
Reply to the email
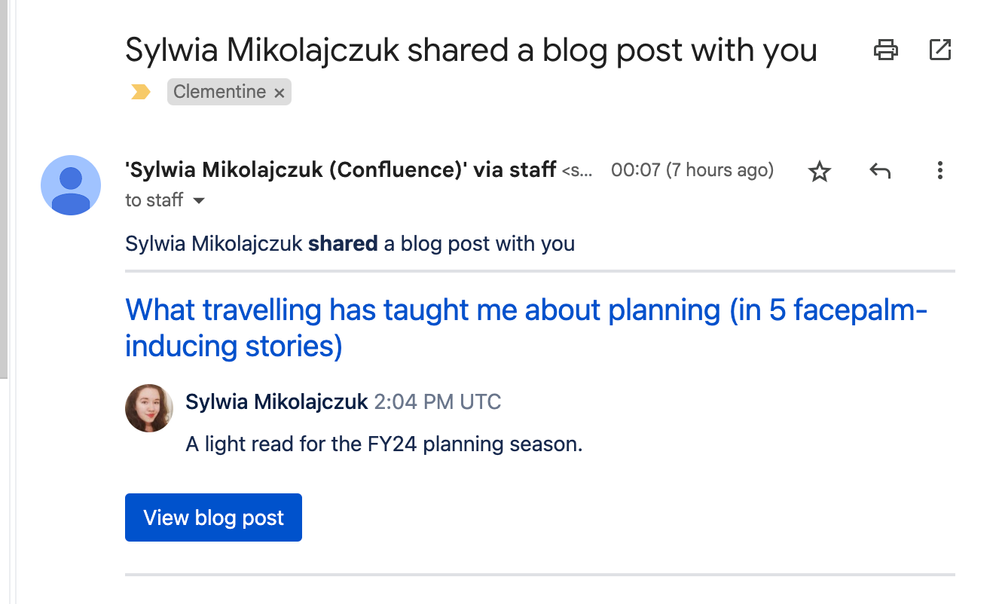[880, 171]
